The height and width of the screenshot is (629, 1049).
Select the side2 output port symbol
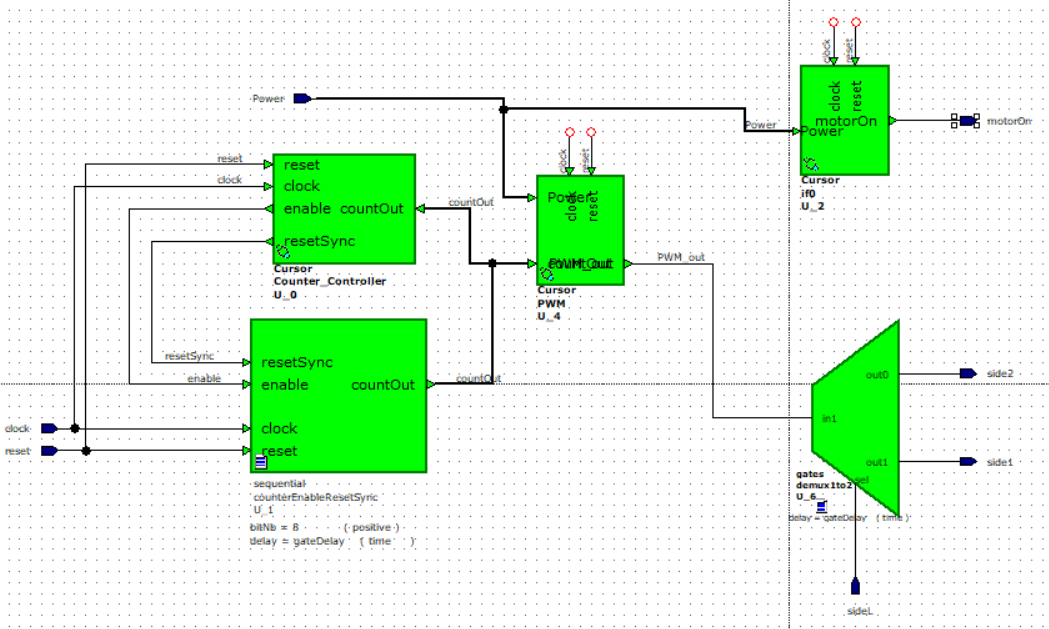968,373
